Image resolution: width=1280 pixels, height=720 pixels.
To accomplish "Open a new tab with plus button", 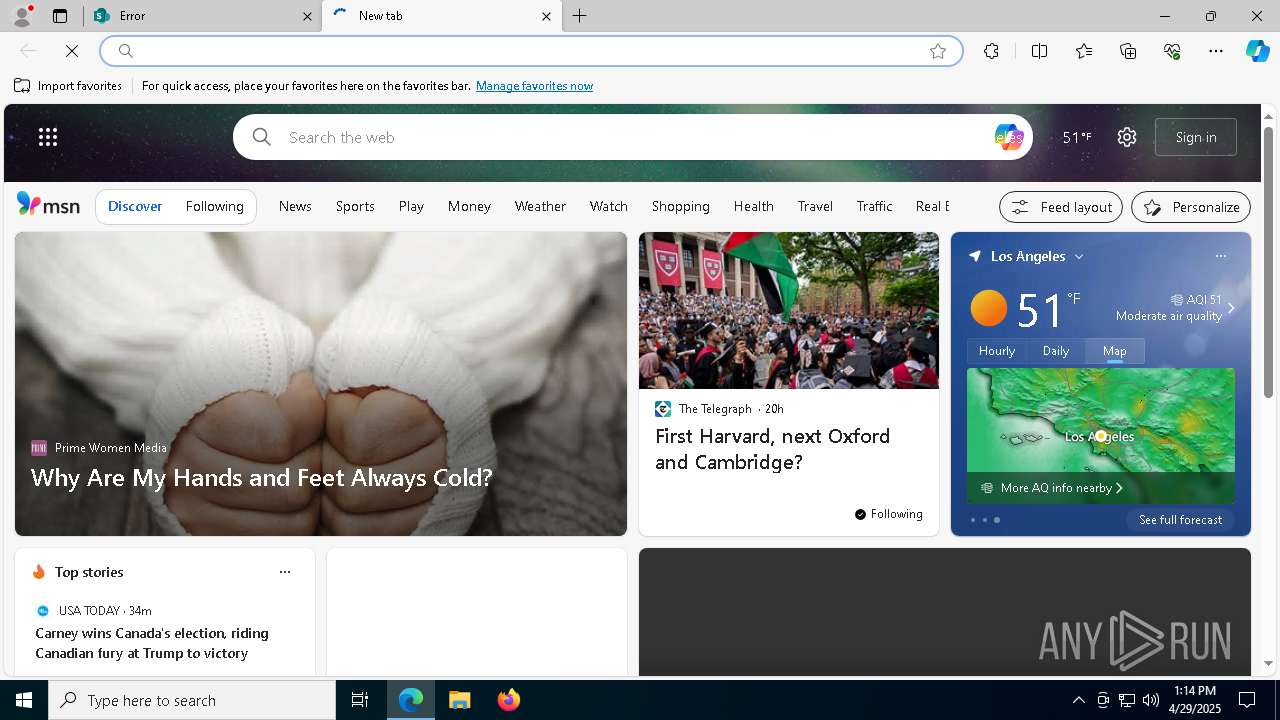I will click(x=580, y=16).
